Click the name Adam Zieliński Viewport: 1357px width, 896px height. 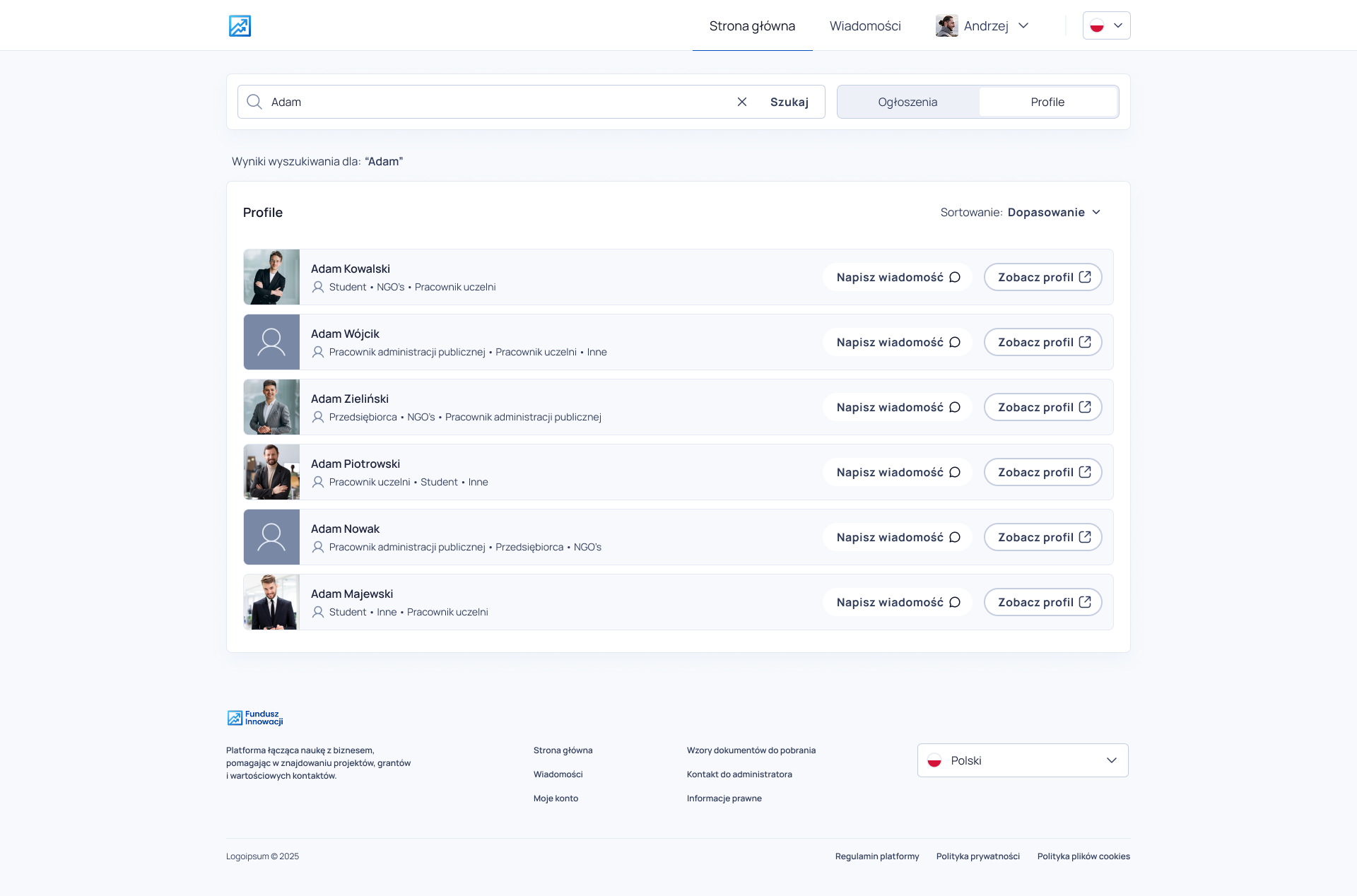pyautogui.click(x=350, y=399)
